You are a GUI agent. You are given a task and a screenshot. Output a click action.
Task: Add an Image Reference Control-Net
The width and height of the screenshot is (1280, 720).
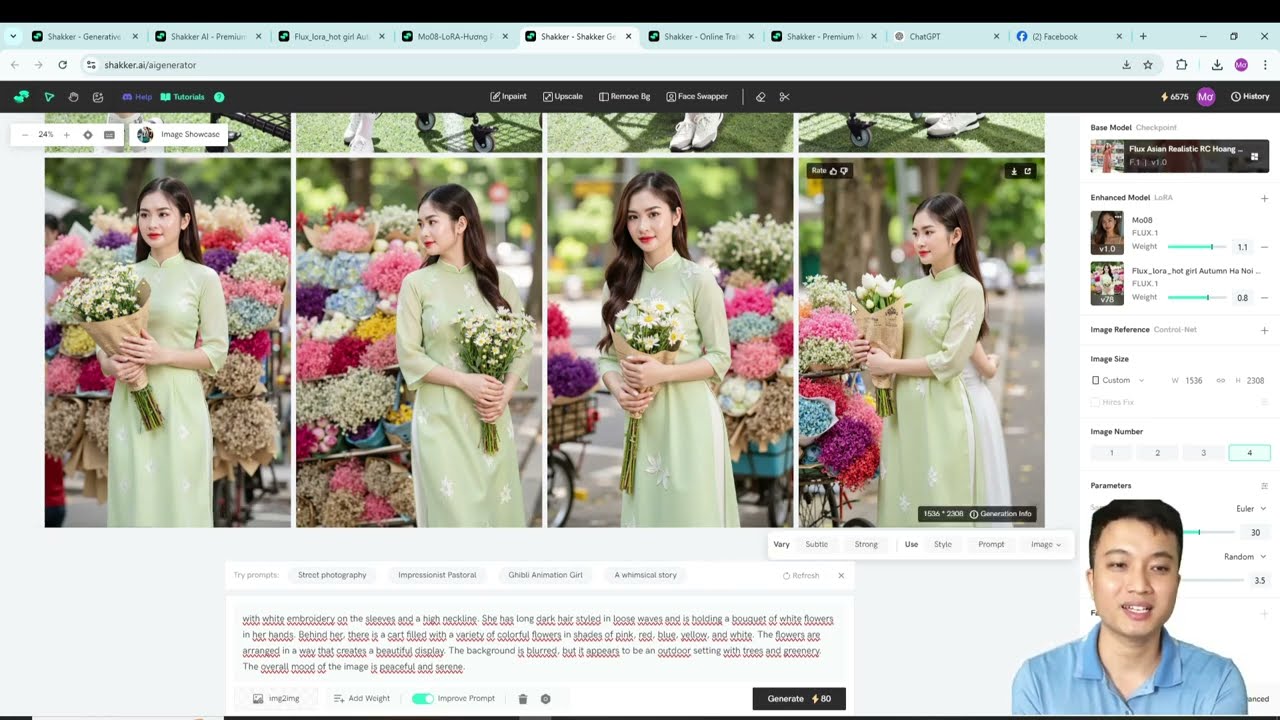(x=1264, y=330)
